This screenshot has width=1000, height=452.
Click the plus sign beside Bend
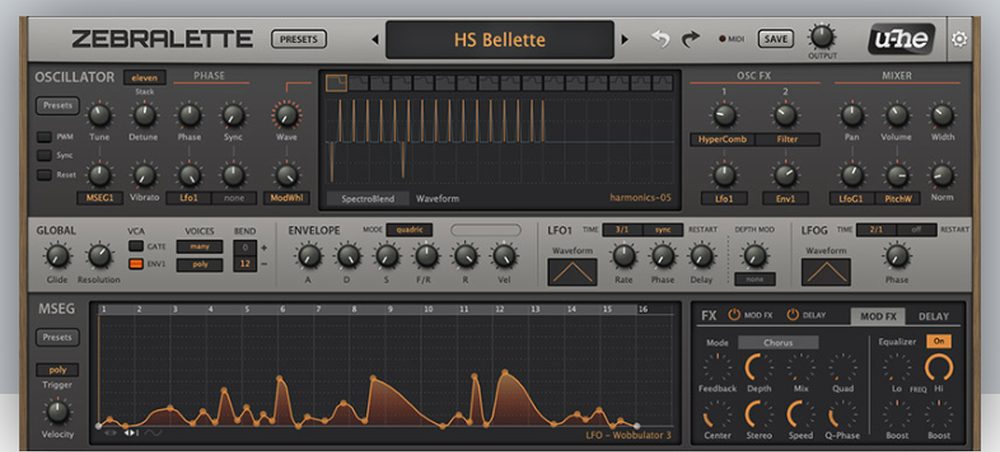pyautogui.click(x=264, y=248)
